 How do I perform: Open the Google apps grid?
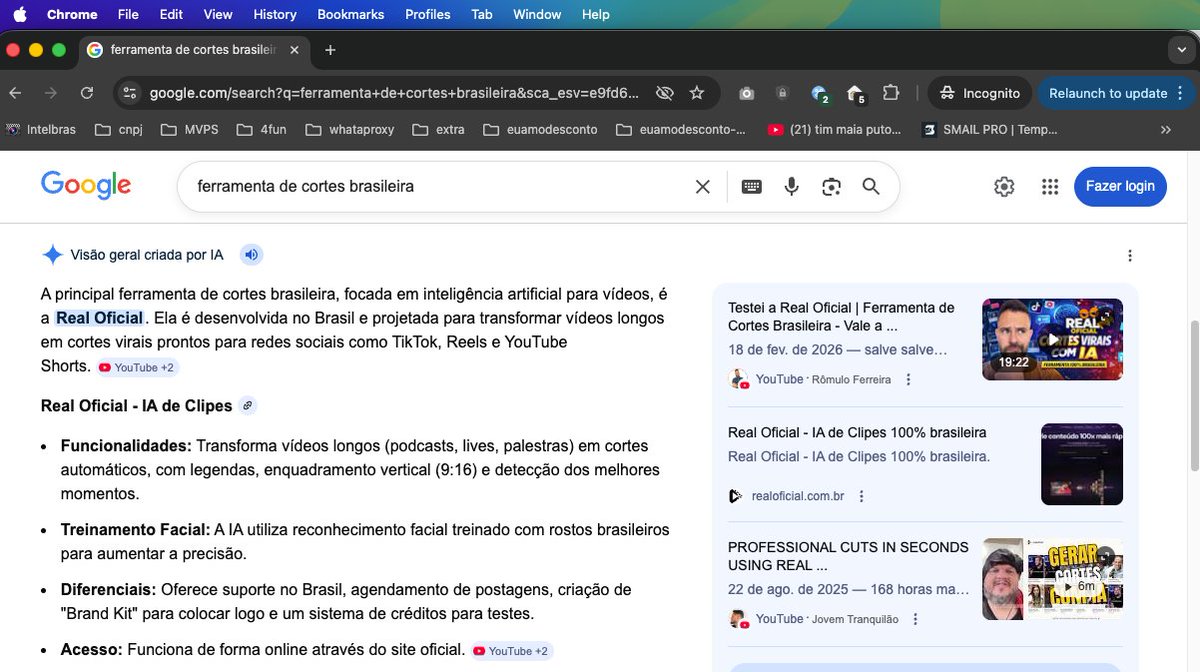1049,186
